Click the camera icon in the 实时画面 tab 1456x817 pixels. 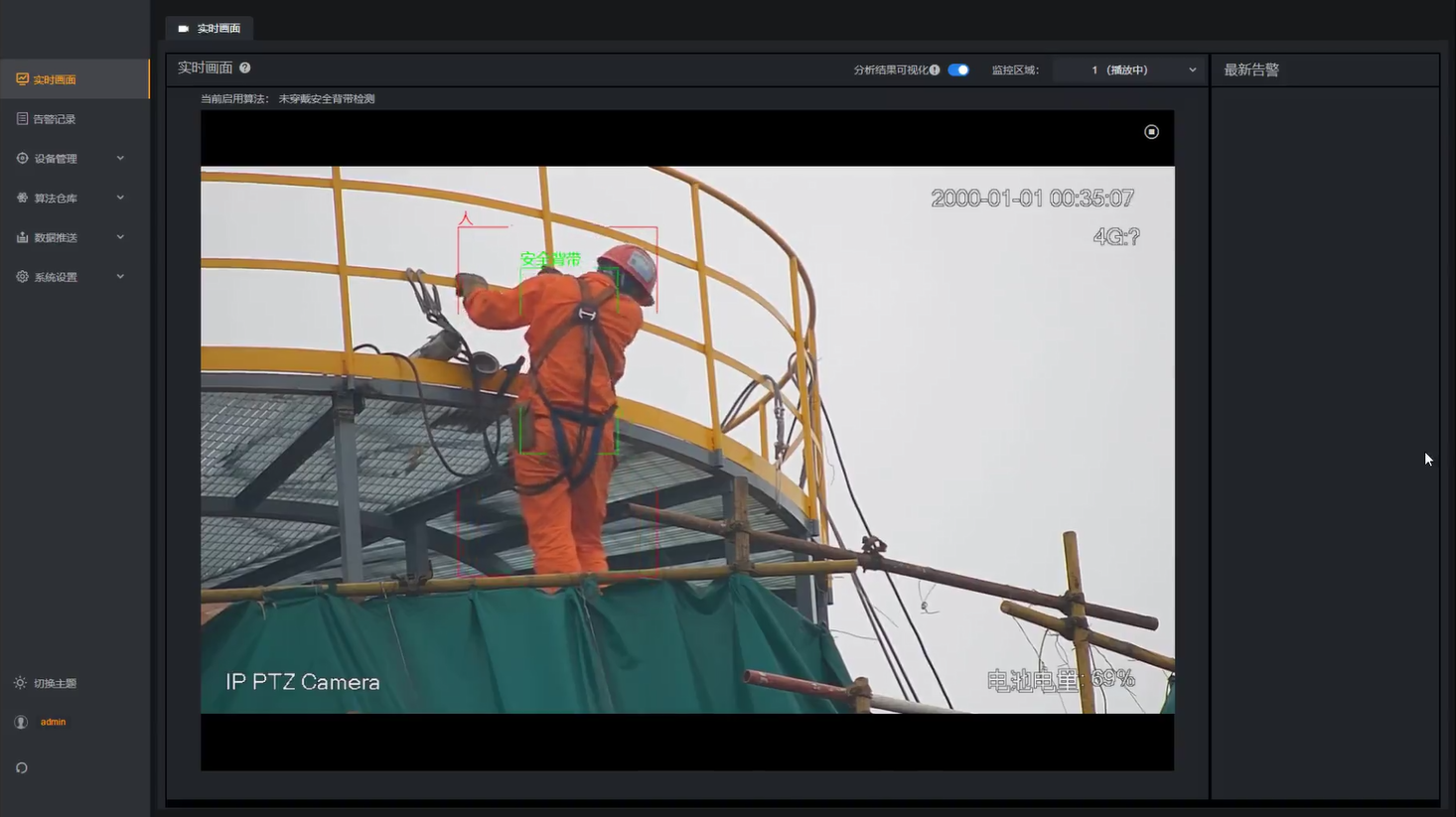[183, 29]
